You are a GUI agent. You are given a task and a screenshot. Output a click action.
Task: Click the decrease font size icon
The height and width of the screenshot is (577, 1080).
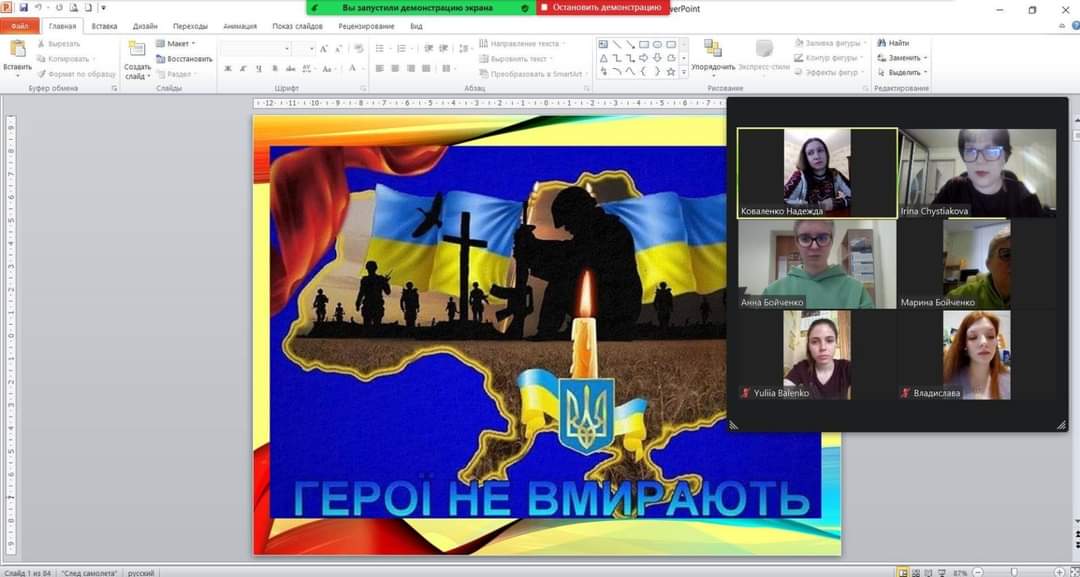338,49
